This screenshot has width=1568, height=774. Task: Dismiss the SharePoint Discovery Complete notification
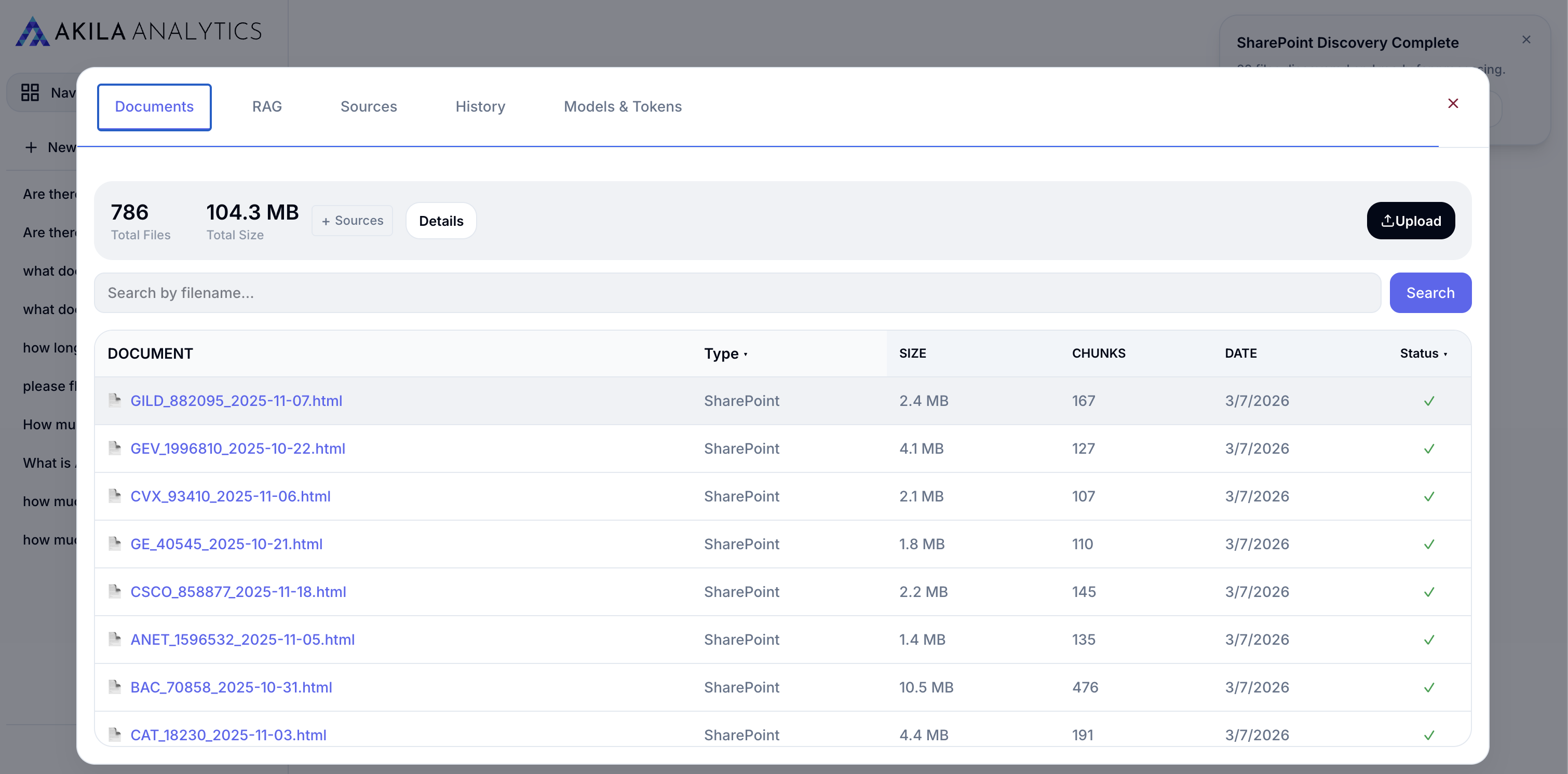tap(1526, 39)
